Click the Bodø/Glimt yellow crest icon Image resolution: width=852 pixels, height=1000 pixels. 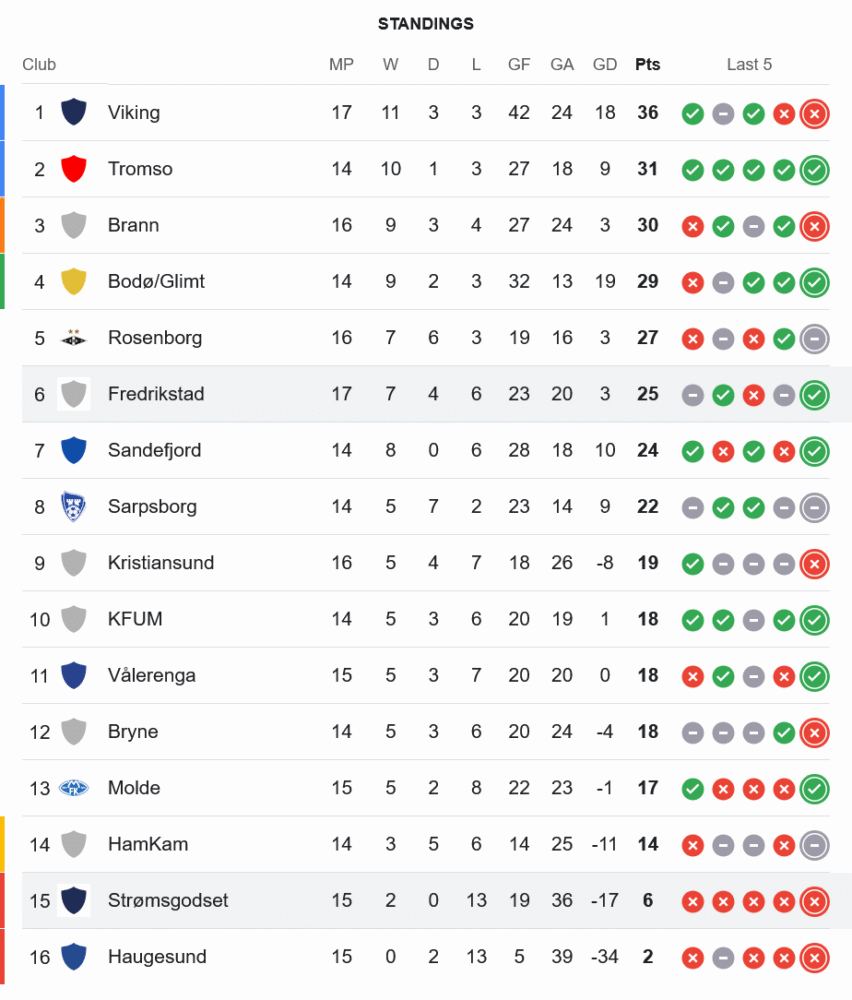pyautogui.click(x=73, y=281)
